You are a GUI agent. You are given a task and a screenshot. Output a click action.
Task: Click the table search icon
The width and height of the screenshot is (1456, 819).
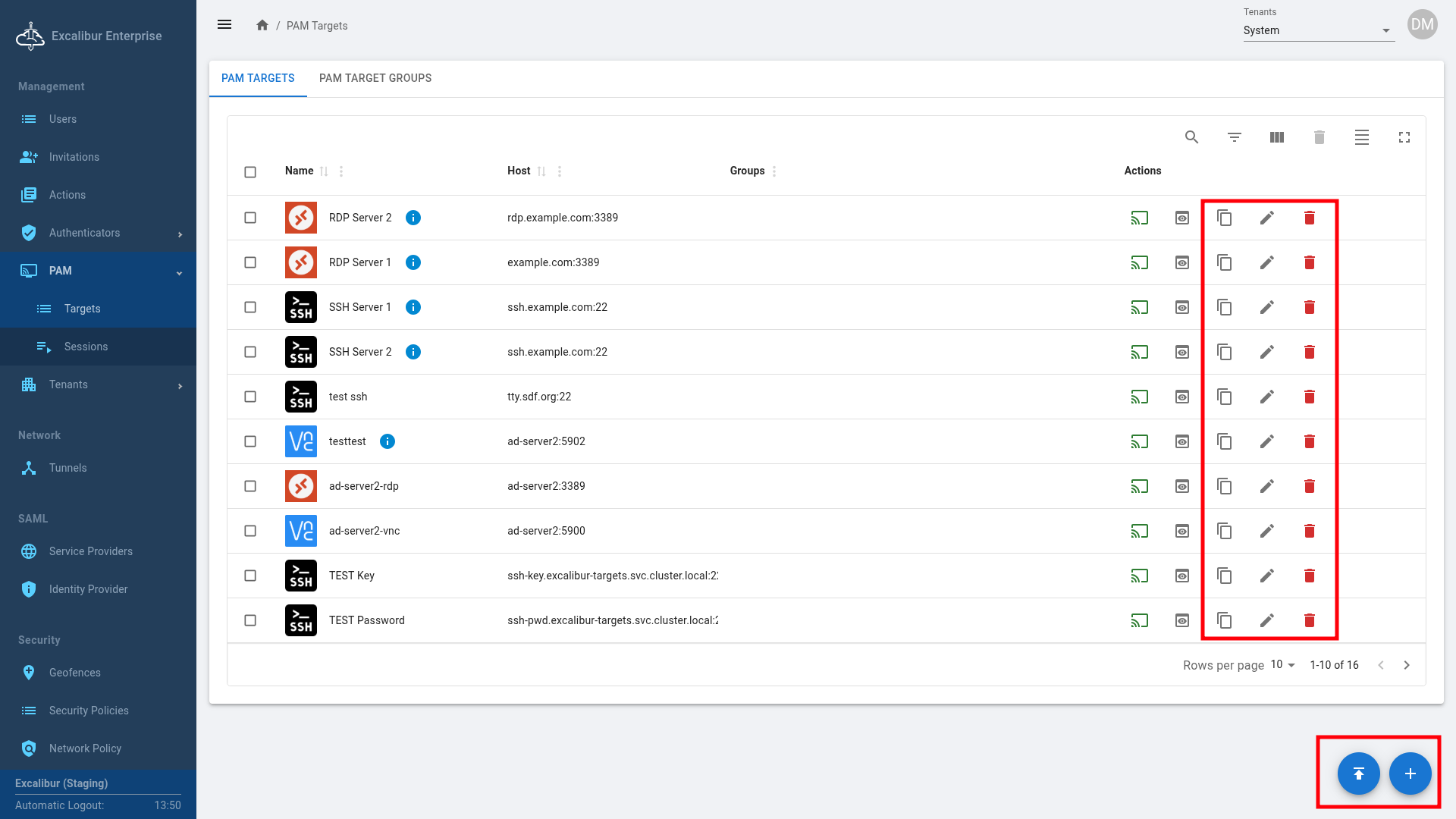click(x=1191, y=137)
